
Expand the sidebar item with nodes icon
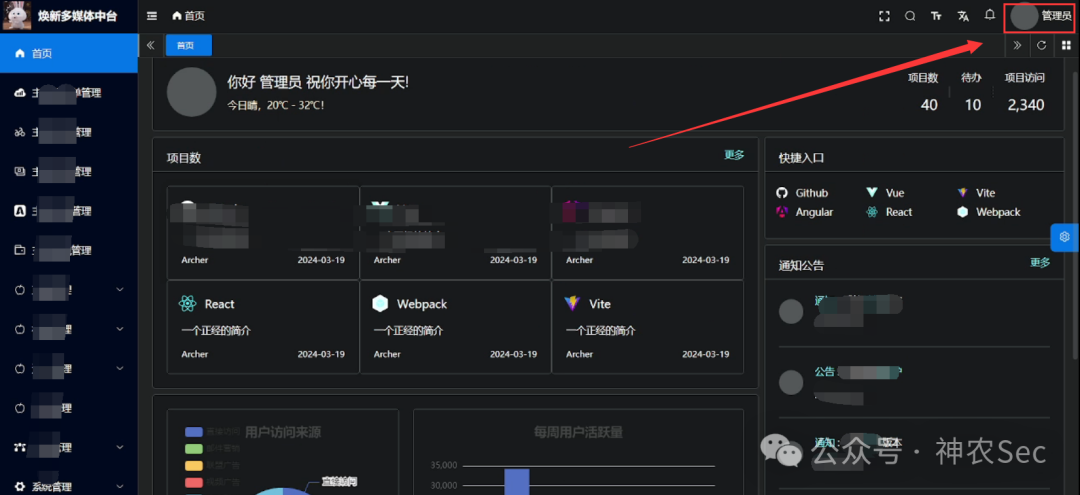(69, 447)
